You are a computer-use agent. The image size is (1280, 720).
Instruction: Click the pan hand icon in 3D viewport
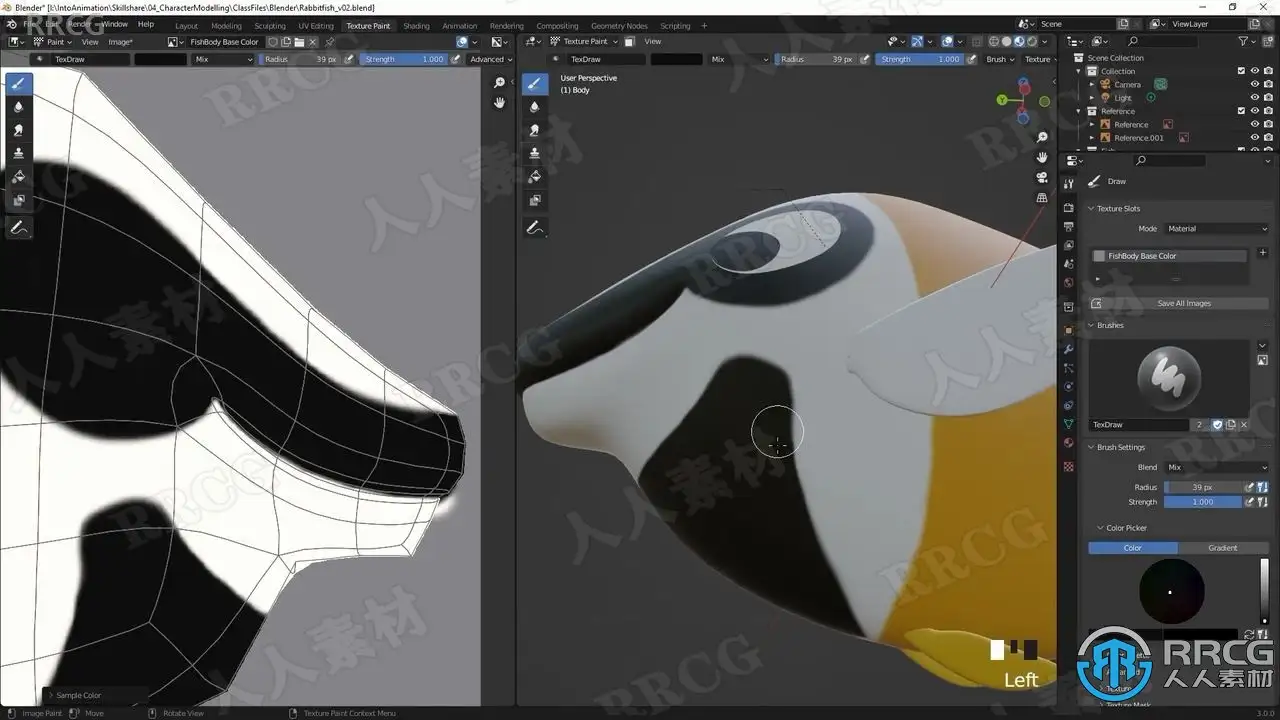pos(1042,157)
